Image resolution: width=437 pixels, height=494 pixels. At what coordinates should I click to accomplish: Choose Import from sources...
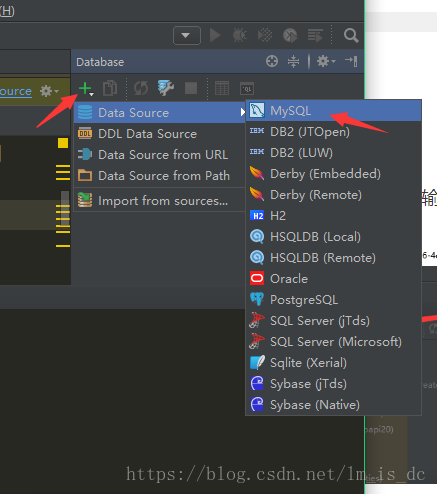coord(160,201)
